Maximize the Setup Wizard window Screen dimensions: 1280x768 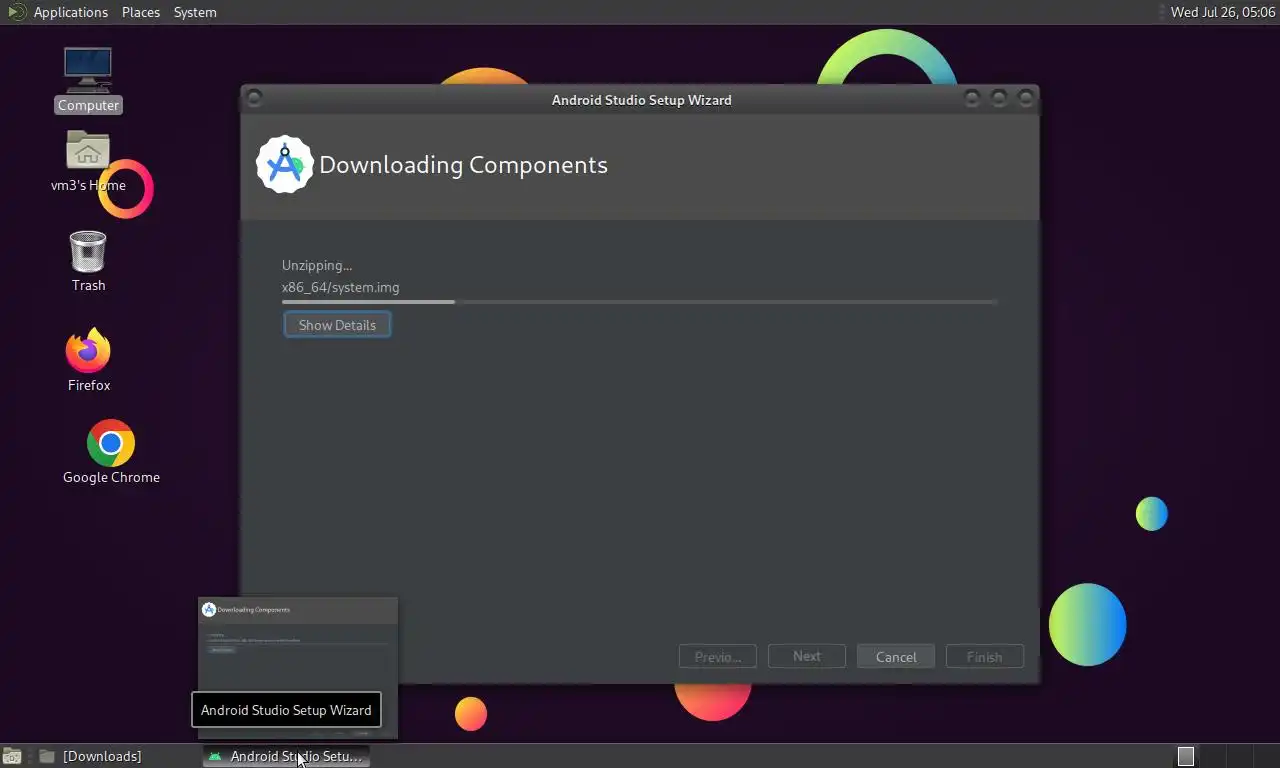[998, 98]
